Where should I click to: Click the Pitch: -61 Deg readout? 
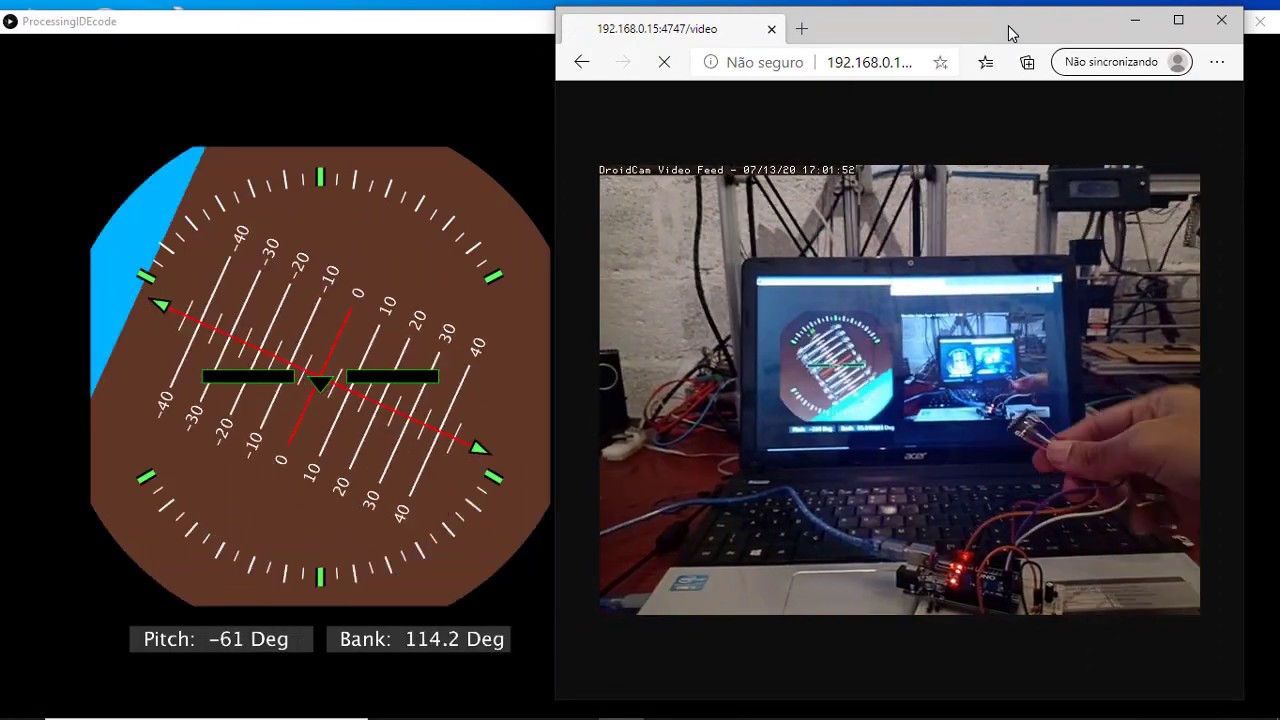220,639
